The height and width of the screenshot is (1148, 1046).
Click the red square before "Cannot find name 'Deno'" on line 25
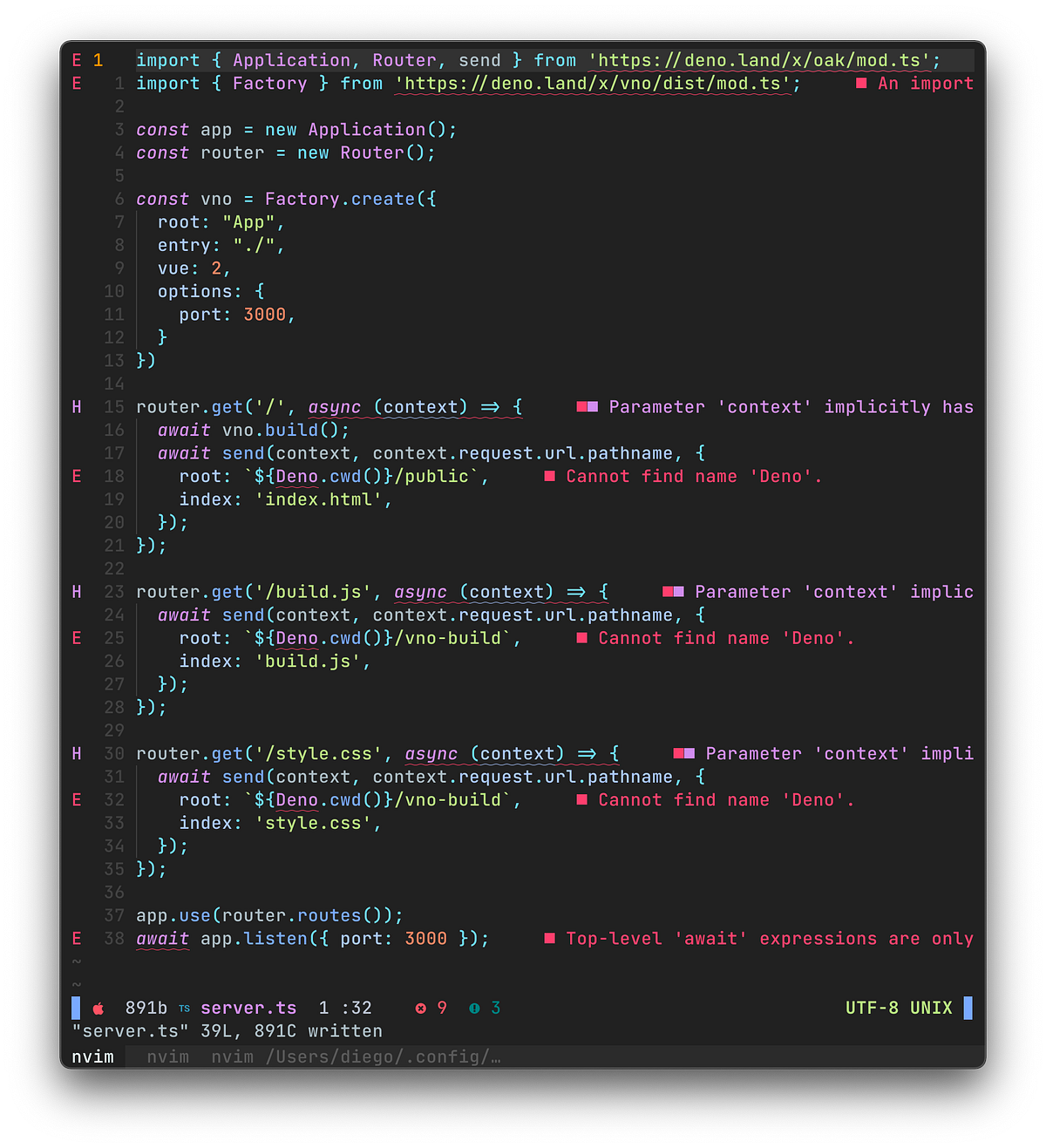(x=581, y=638)
